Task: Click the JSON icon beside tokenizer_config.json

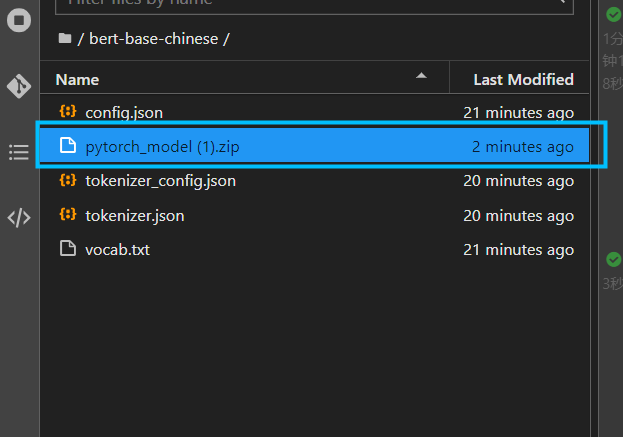Action: (68, 181)
